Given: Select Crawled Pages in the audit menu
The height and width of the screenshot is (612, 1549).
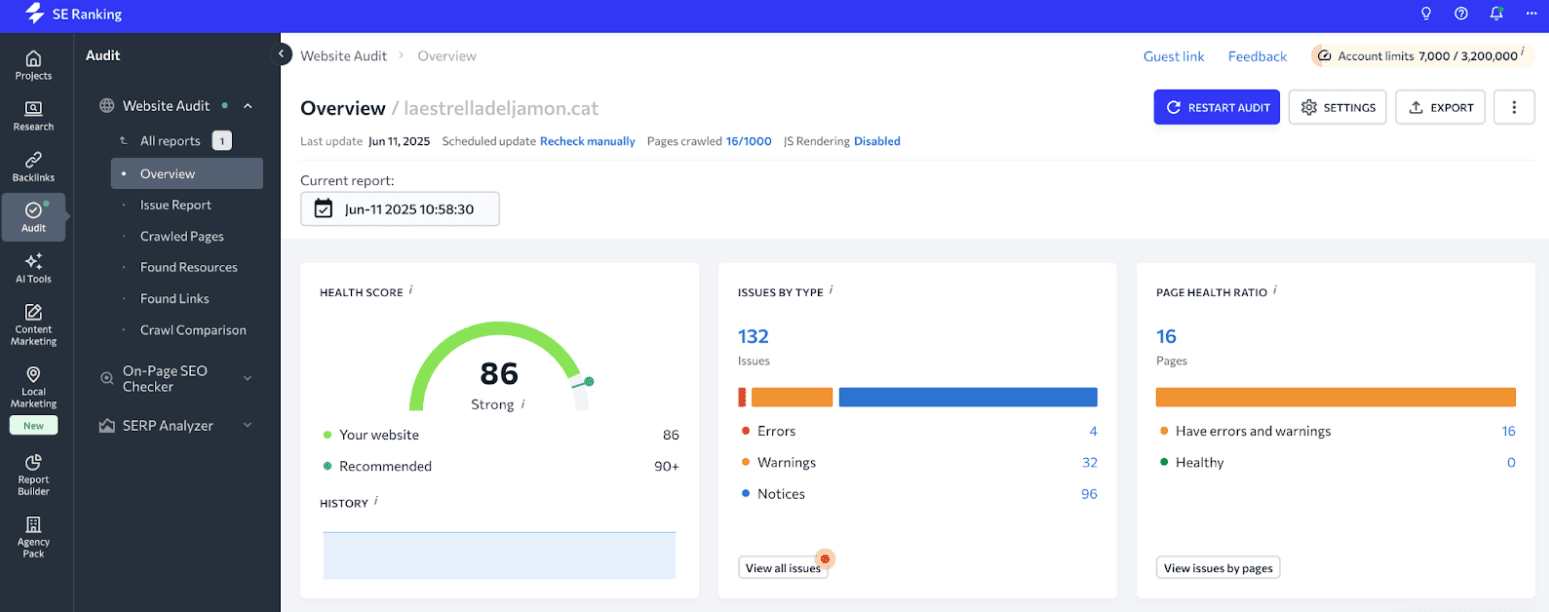Looking at the screenshot, I should coord(181,237).
